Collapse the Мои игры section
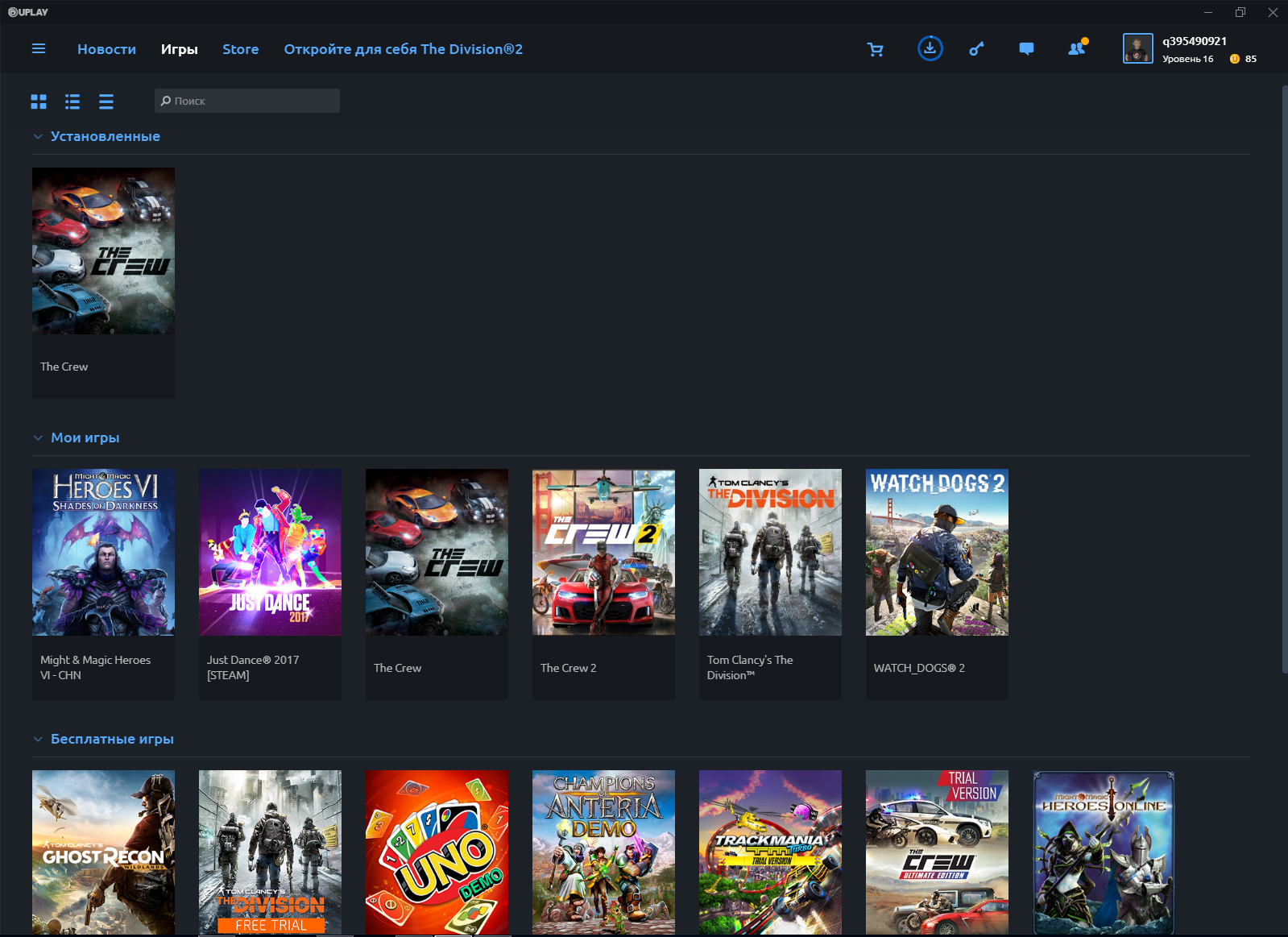Image resolution: width=1288 pixels, height=937 pixels. [38, 438]
